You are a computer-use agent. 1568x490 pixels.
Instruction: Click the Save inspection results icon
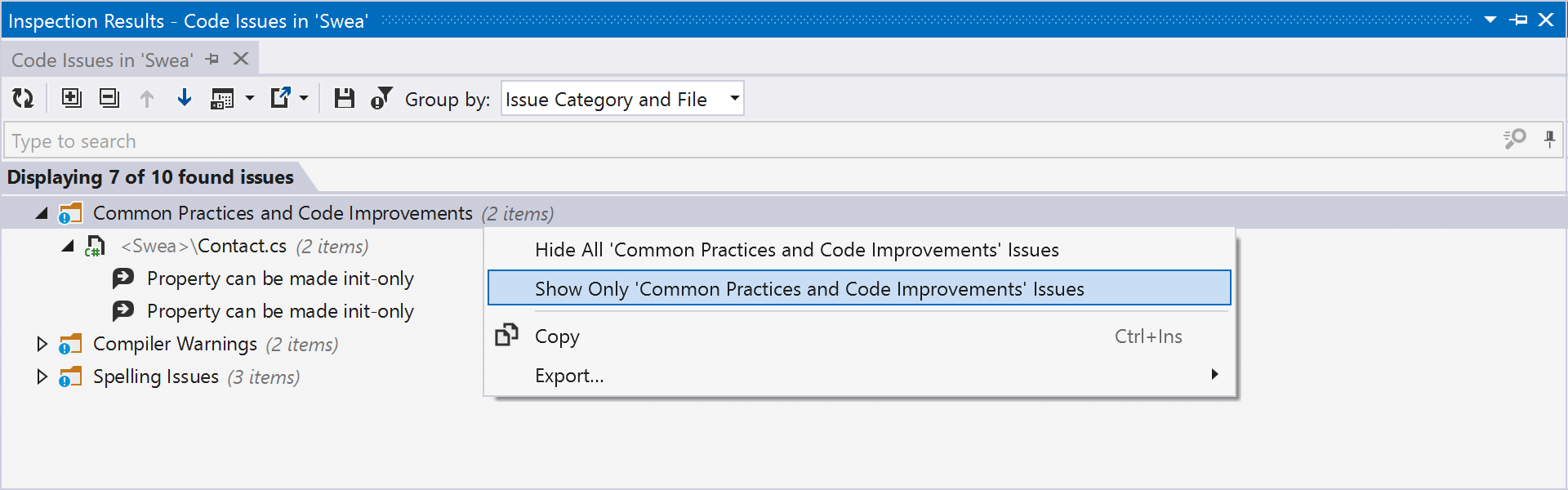pos(344,98)
